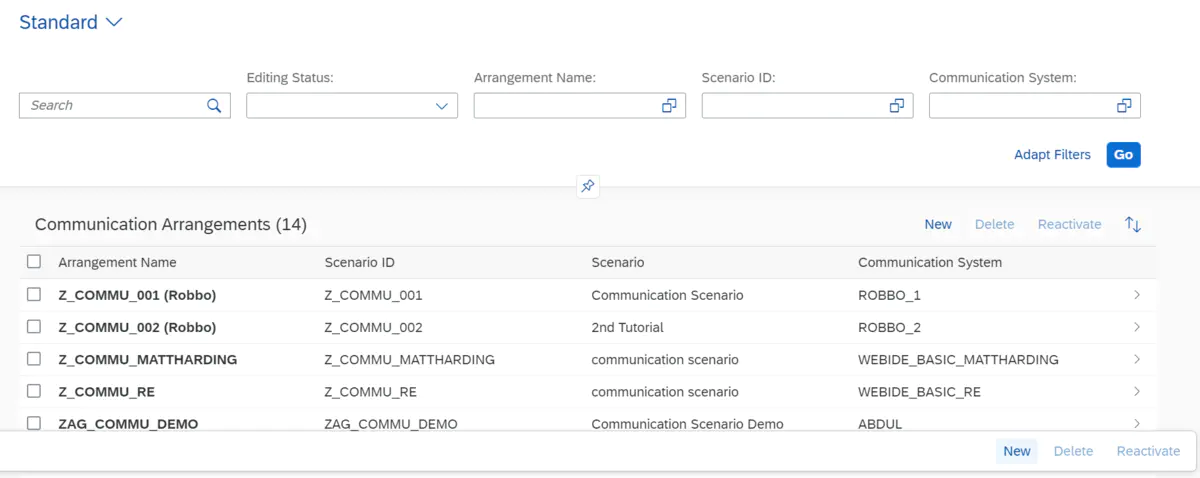Expand the Z_COMMU_MATTHARDING row navigation chevron
Viewport: 1200px width, 478px height.
pos(1137,359)
